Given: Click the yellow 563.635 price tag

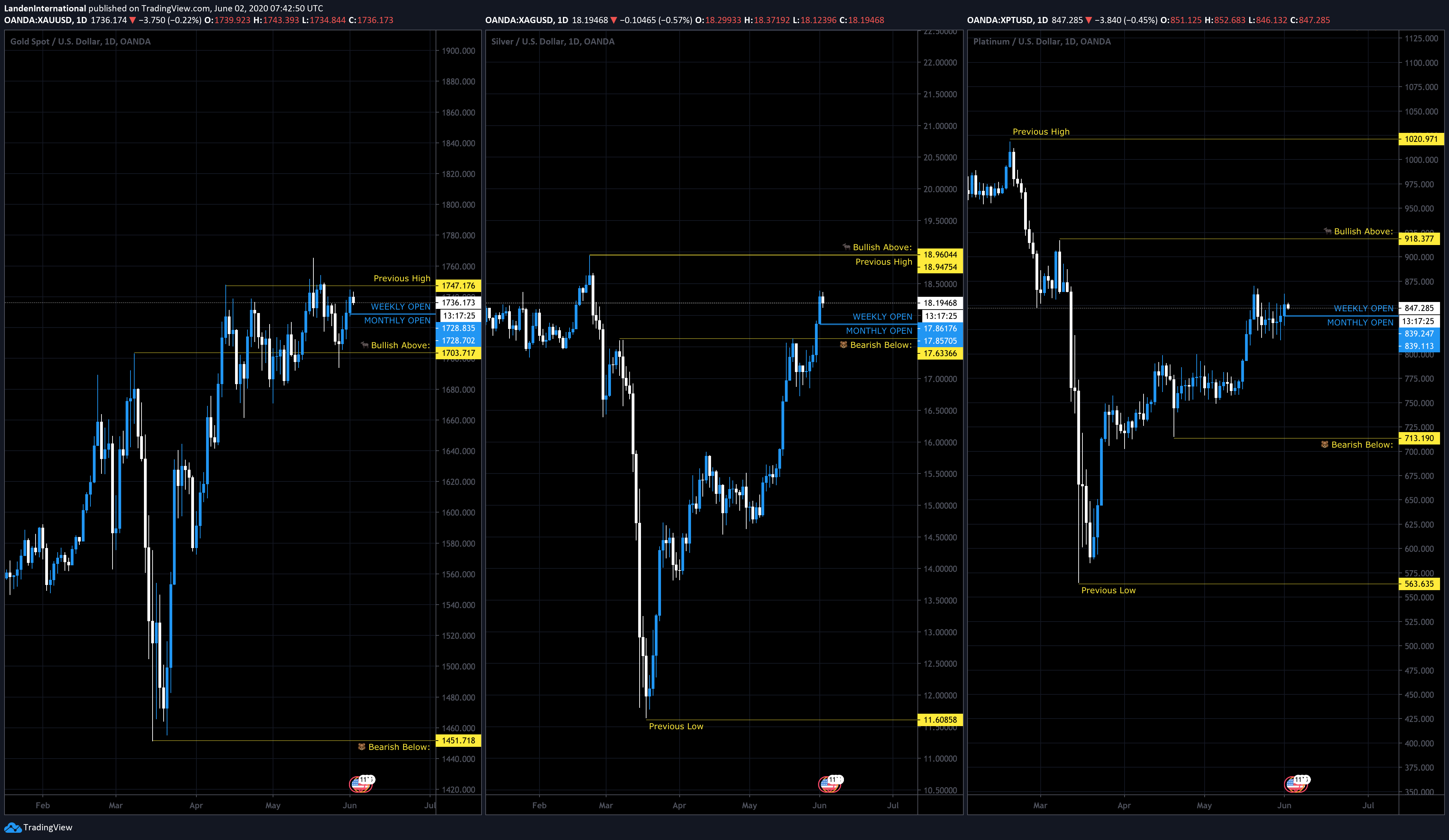Looking at the screenshot, I should click(x=1419, y=584).
